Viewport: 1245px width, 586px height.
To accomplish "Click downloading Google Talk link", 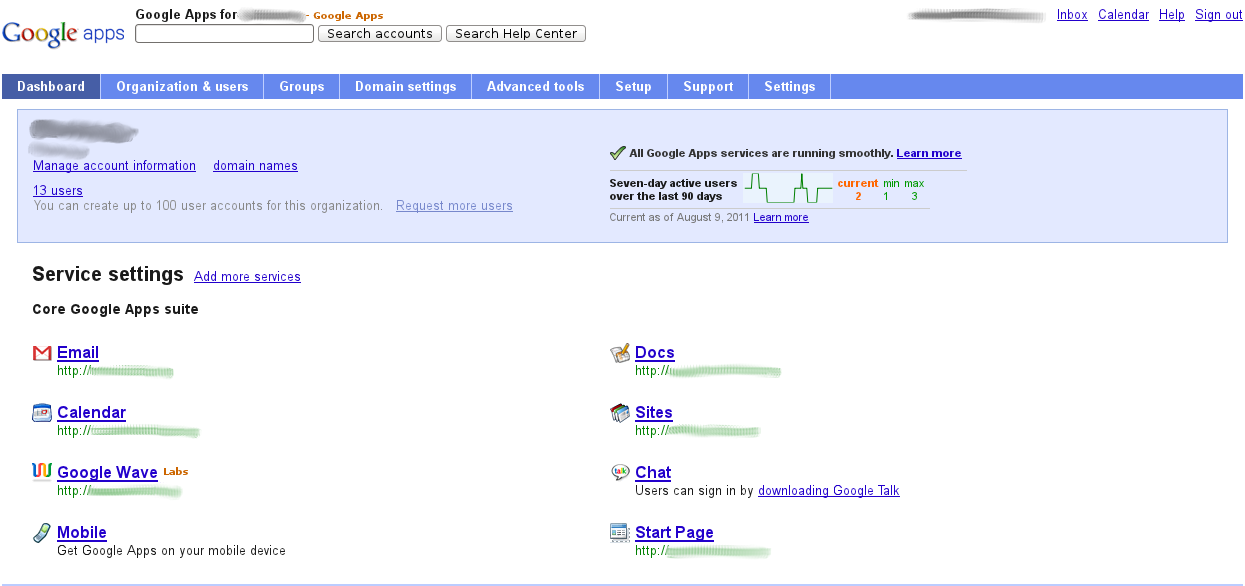I will (829, 491).
